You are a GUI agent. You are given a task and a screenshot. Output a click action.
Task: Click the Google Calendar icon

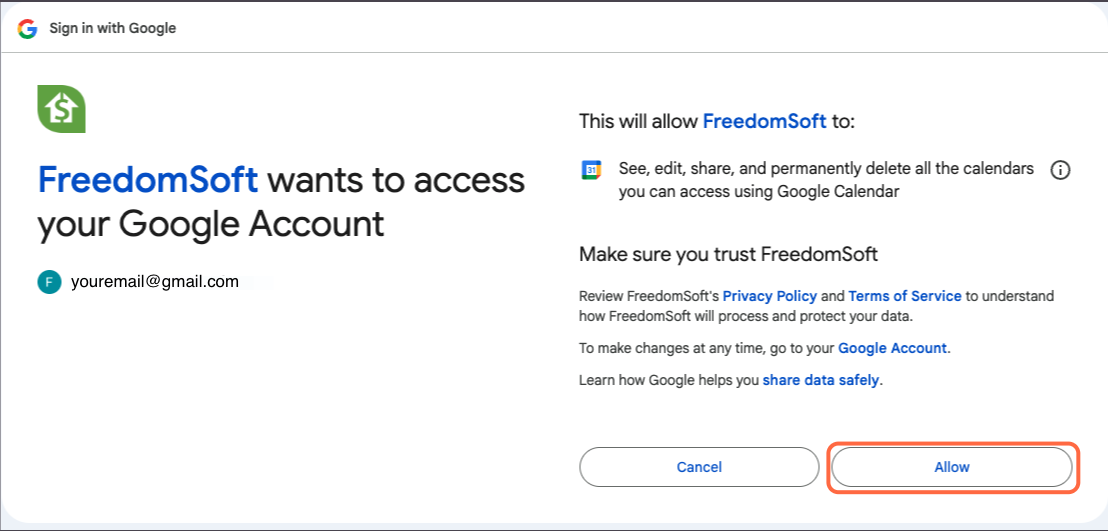click(592, 170)
